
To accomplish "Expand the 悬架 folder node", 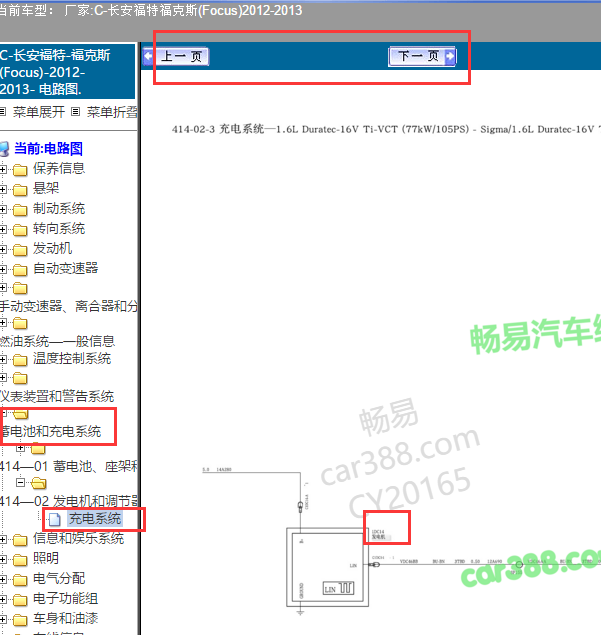I will (x=3, y=189).
